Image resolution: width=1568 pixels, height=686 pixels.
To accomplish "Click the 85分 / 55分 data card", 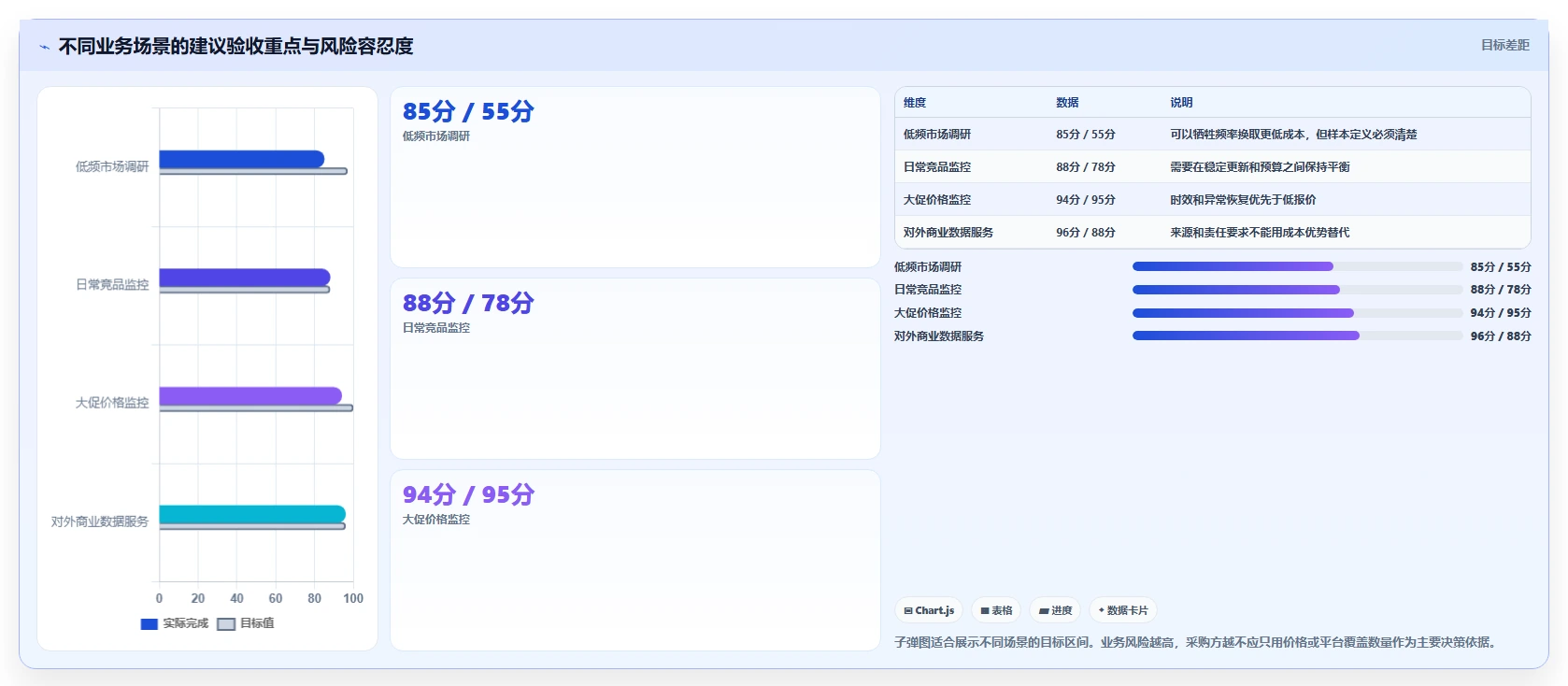I will [x=635, y=178].
